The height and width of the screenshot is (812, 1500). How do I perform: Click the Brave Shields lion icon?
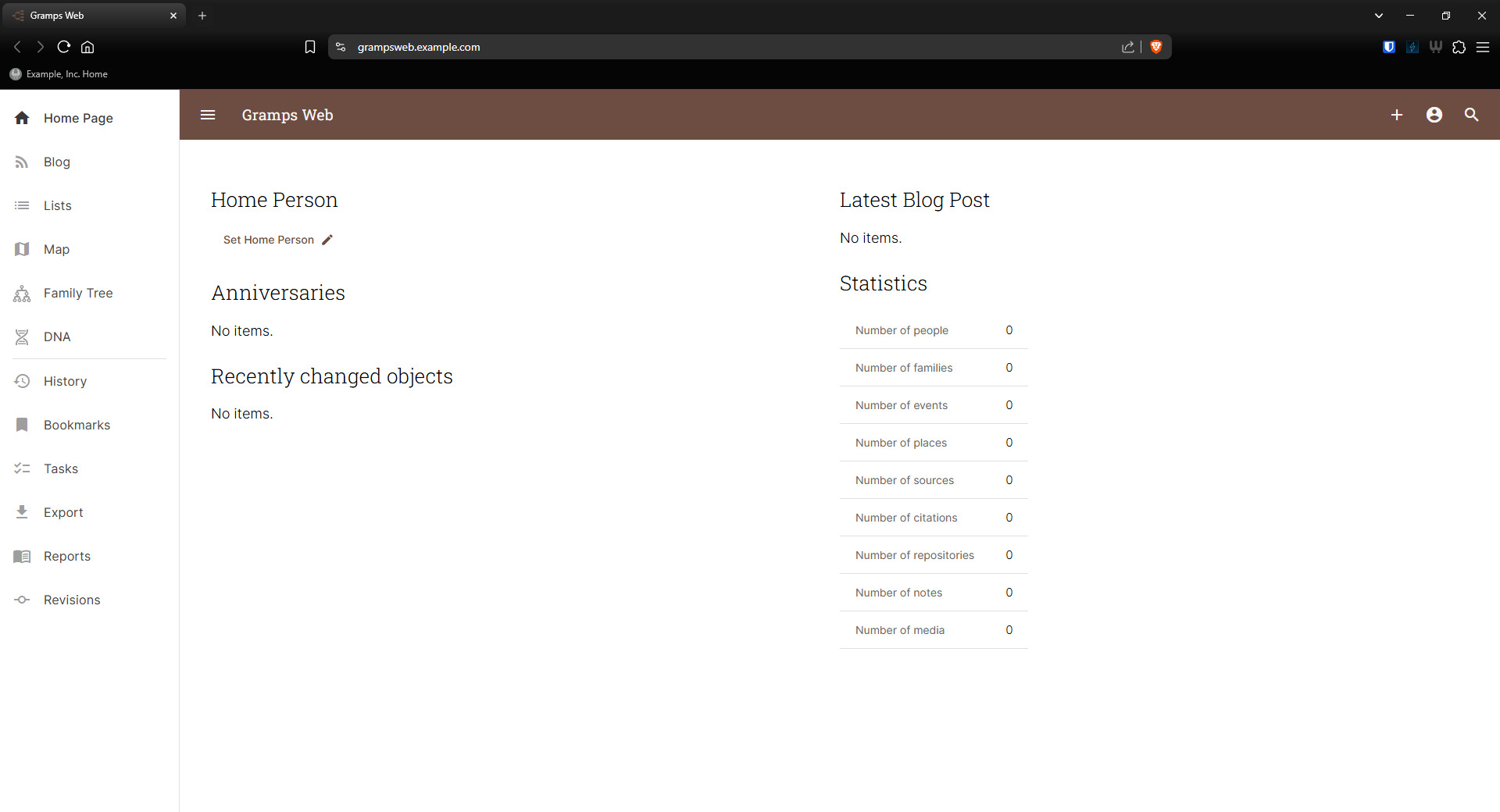[1156, 47]
